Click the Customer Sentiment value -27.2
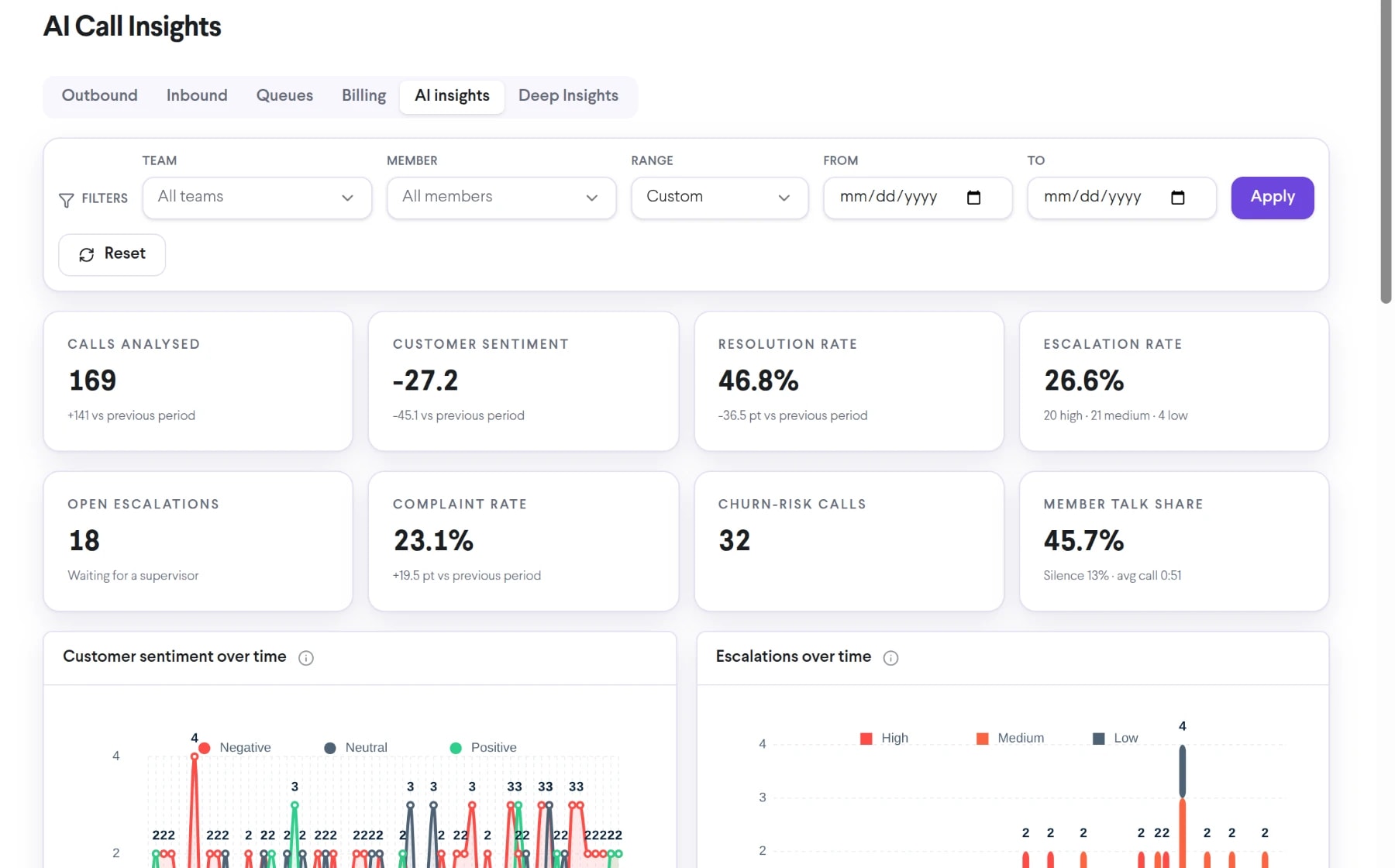1395x868 pixels. point(425,381)
